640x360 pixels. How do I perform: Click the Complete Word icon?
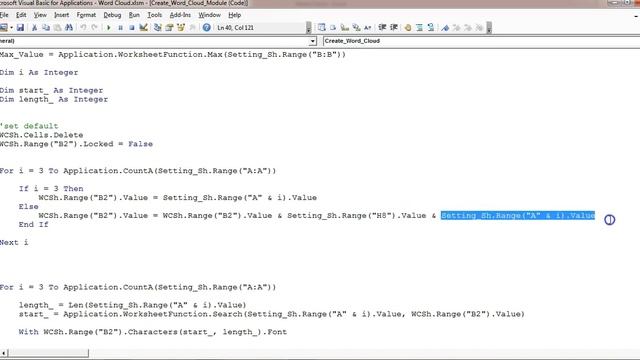[367, 27]
